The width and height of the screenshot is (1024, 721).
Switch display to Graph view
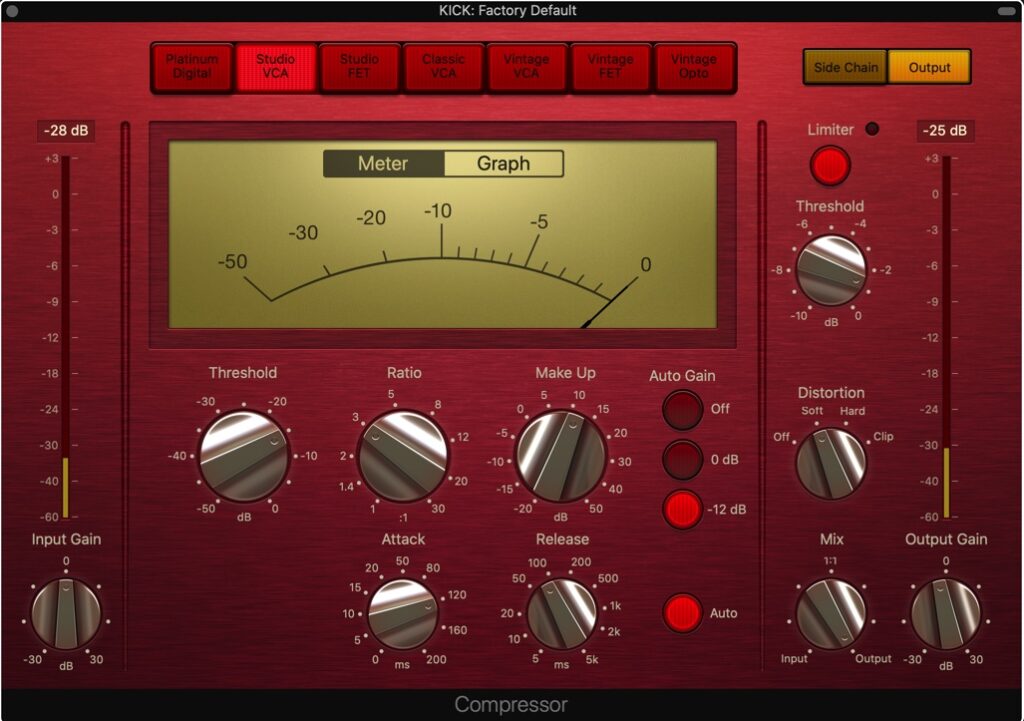504,163
